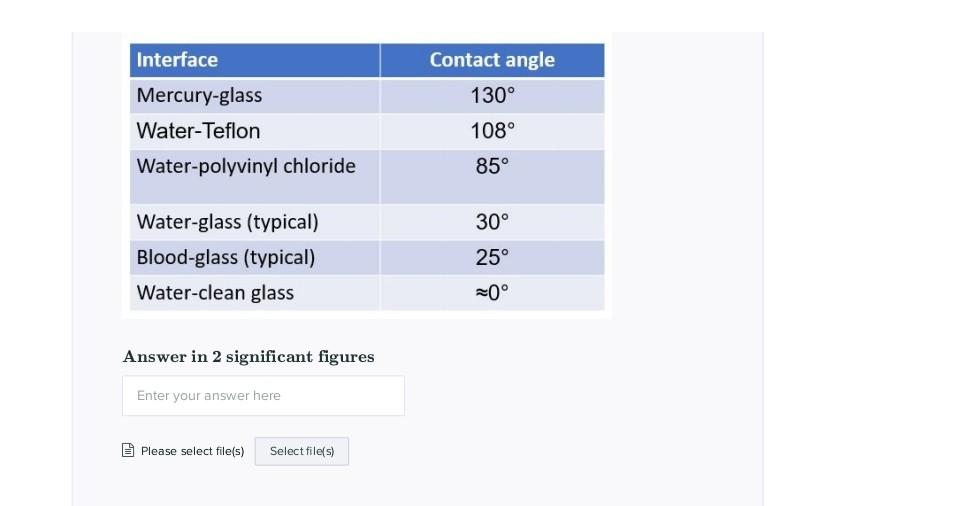The image size is (959, 506).
Task: Click the document icon beside Please select file(s)
Action: click(x=128, y=451)
